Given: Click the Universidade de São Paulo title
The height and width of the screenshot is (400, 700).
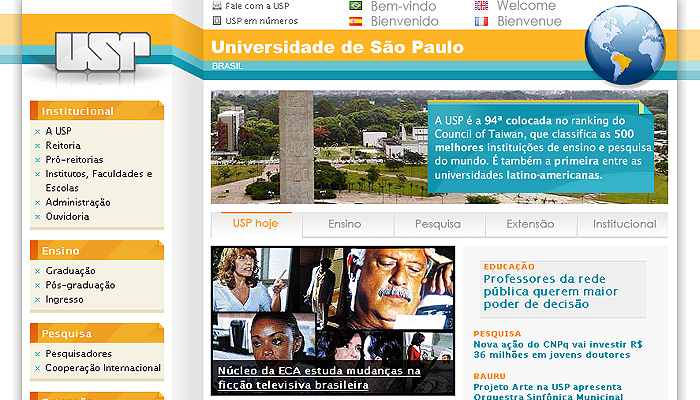Looking at the screenshot, I should [338, 47].
